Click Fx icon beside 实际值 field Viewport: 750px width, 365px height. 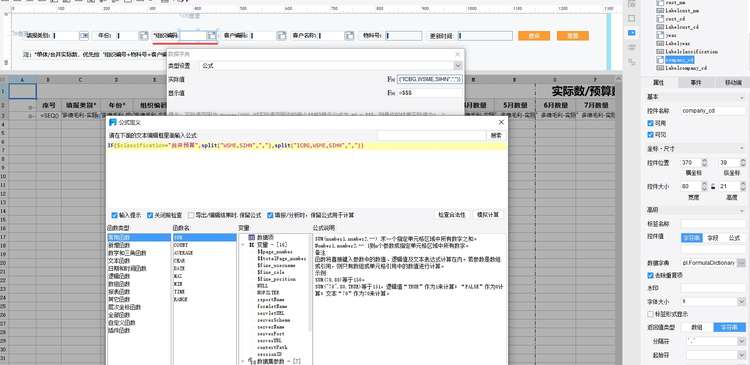click(x=391, y=79)
